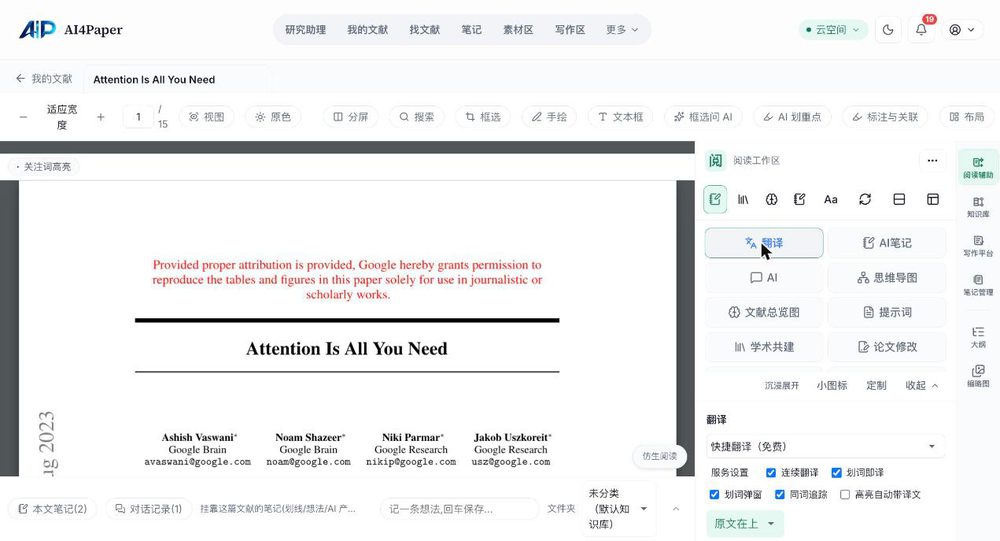Open the 学术共建 function
Viewport: 1000px width, 541px height.
coord(764,346)
